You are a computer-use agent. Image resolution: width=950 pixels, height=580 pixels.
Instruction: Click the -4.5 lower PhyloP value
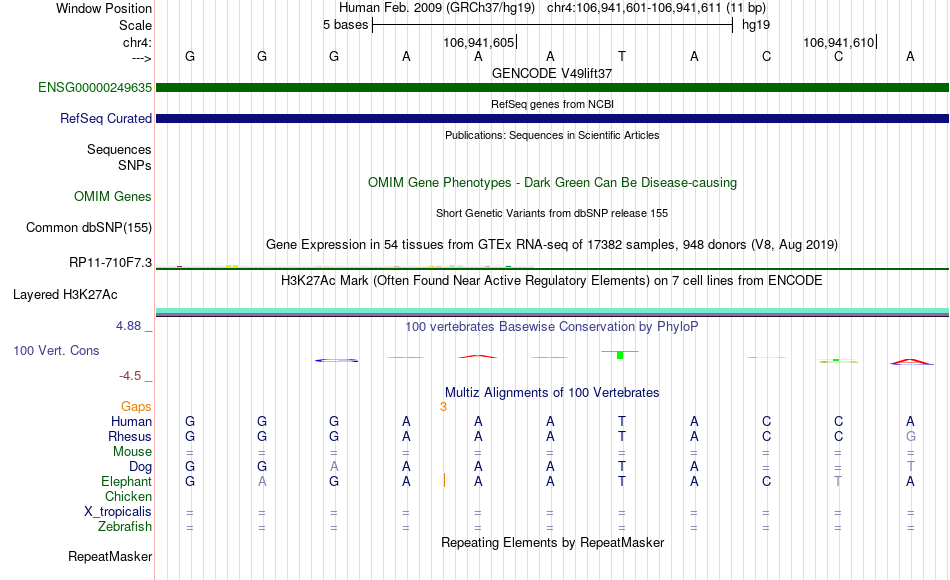click(130, 376)
